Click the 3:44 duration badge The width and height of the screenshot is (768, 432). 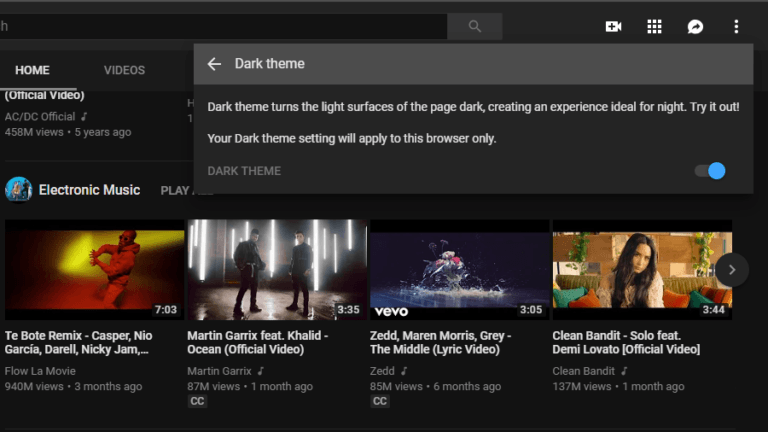pyautogui.click(x=714, y=310)
